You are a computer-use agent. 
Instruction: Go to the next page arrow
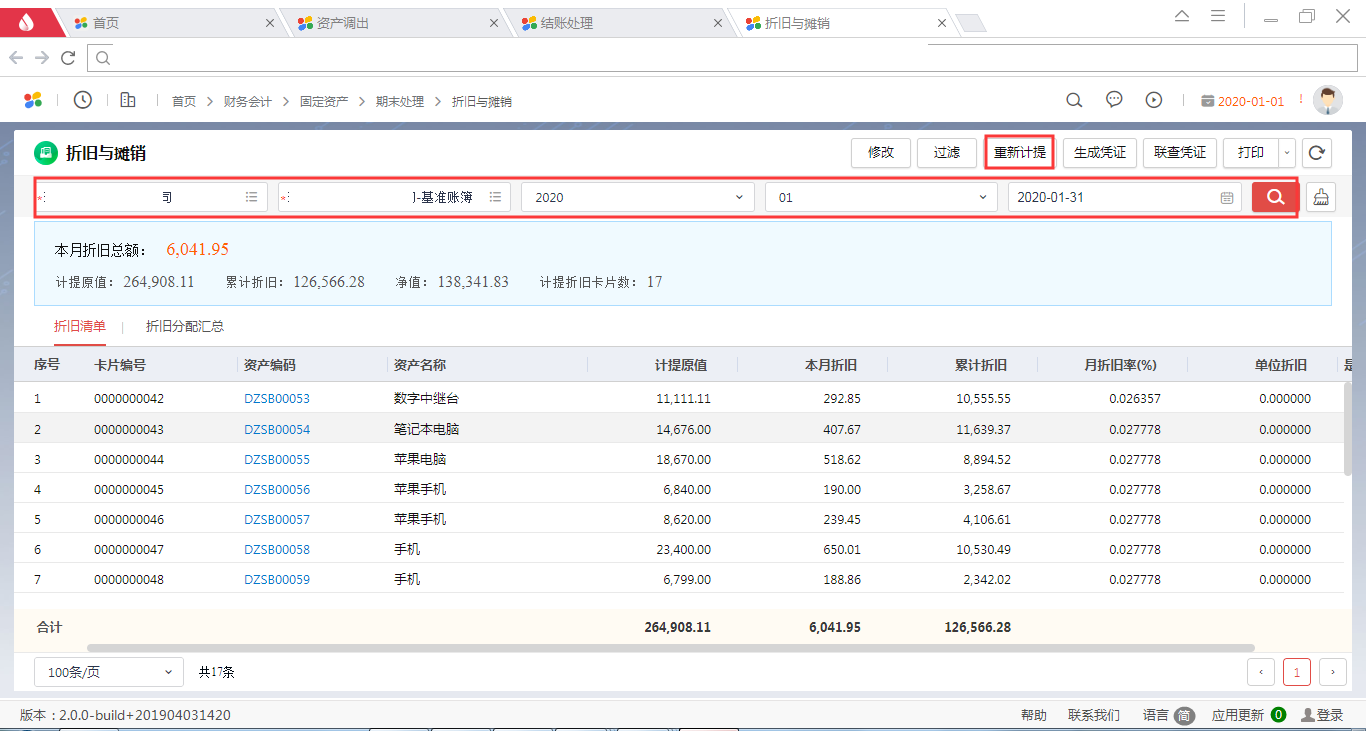pos(1332,672)
